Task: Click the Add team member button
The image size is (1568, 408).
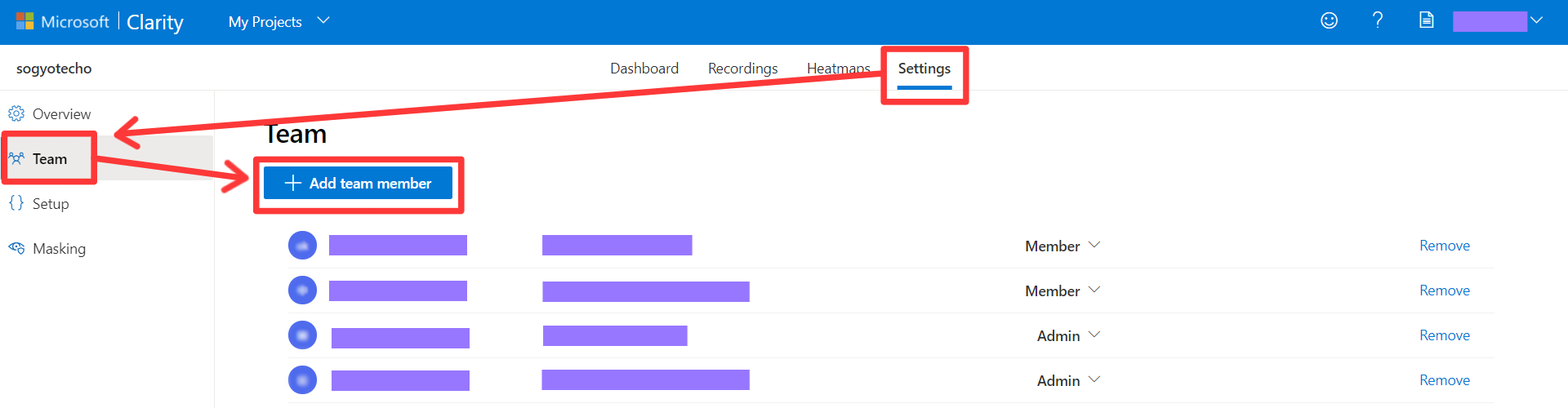Action: tap(358, 184)
